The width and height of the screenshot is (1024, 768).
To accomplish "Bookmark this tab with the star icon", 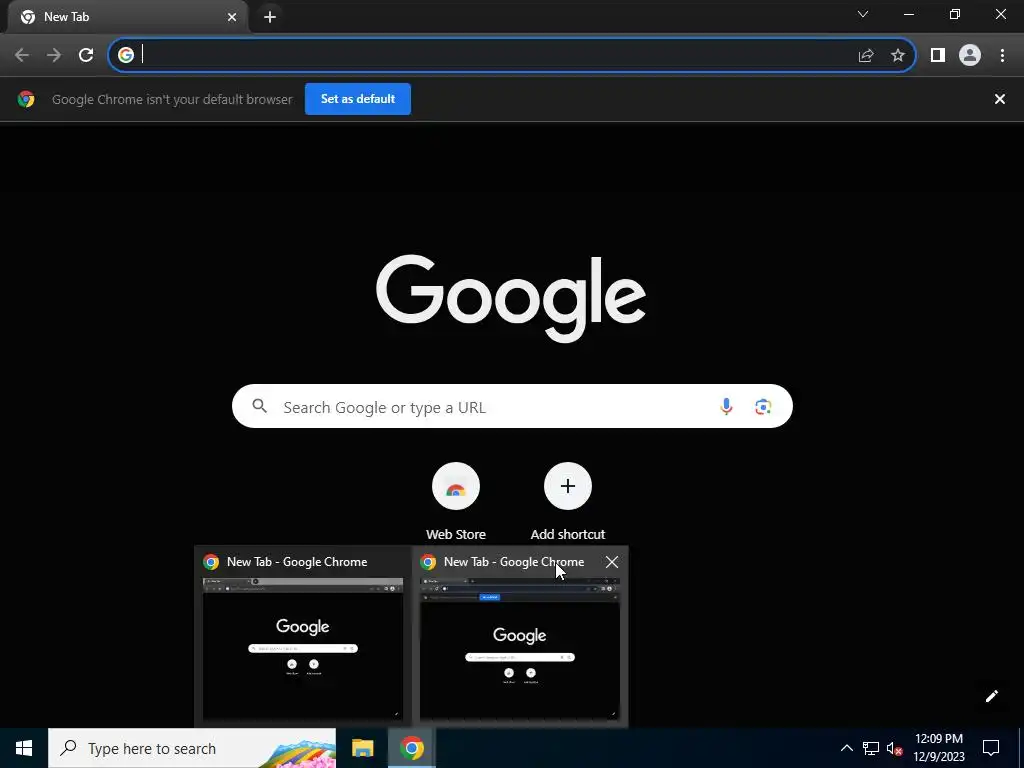I will (x=898, y=56).
